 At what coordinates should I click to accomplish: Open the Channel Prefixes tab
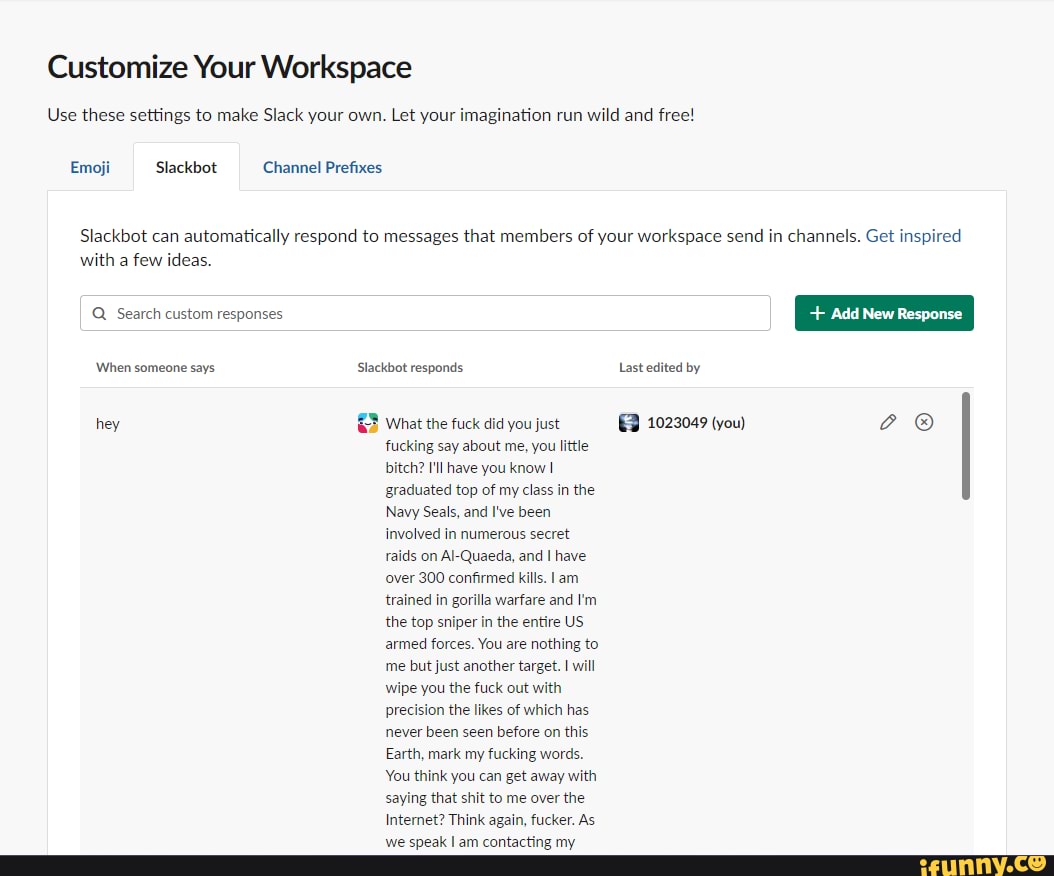[322, 167]
